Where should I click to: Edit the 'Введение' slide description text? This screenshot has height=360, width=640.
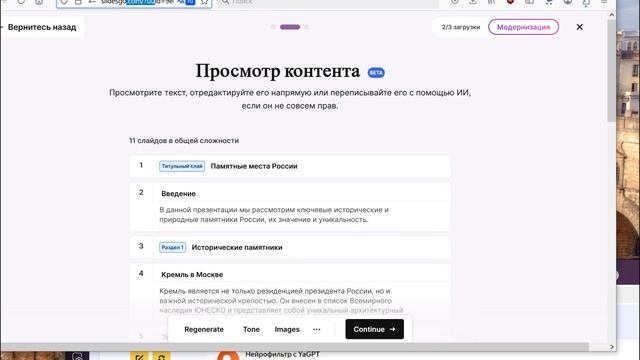tap(274, 215)
